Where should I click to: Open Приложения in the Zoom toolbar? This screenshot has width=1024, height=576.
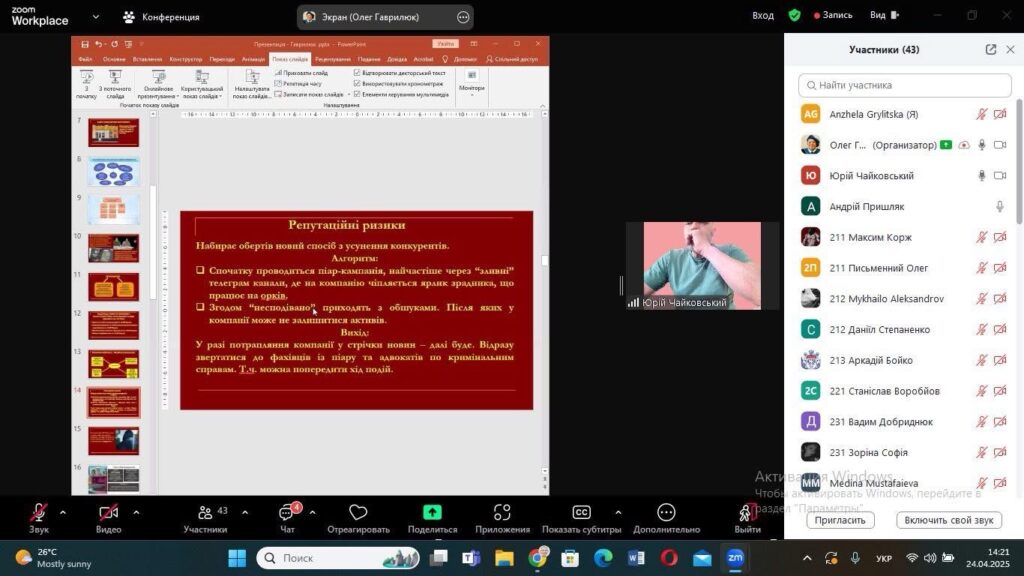pos(502,513)
